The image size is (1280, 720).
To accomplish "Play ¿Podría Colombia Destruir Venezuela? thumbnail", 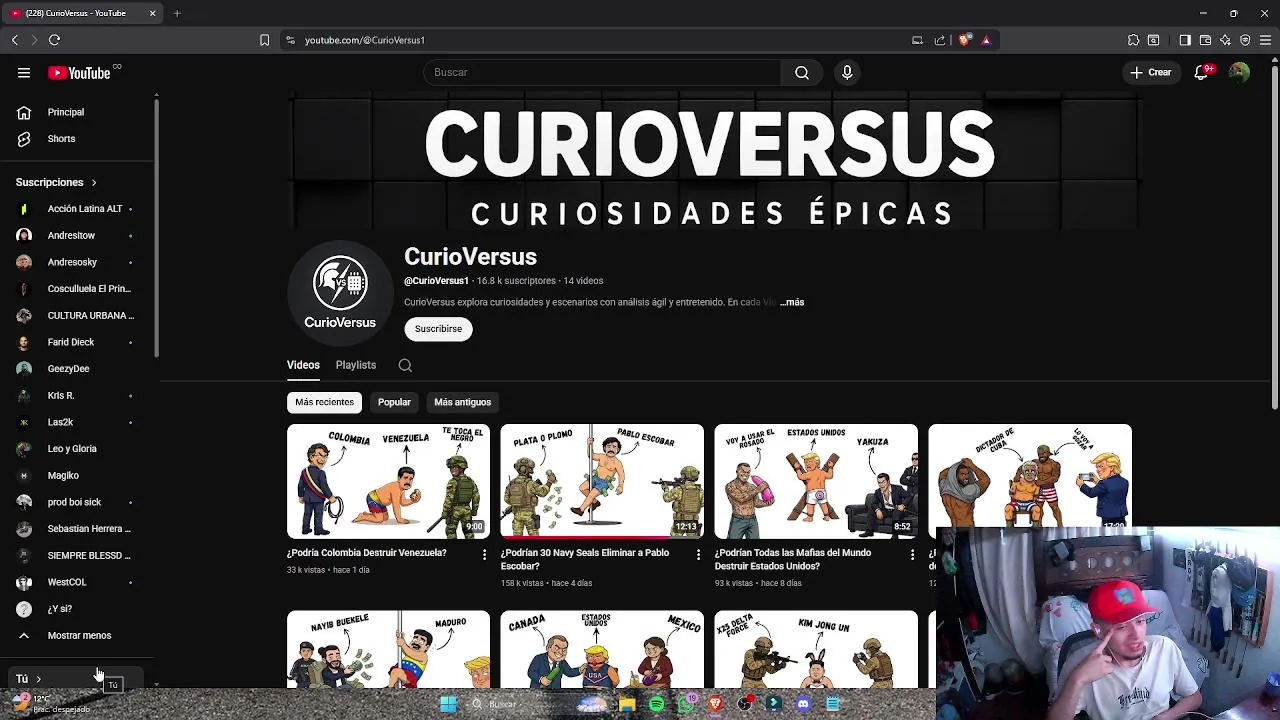I will pos(388,481).
